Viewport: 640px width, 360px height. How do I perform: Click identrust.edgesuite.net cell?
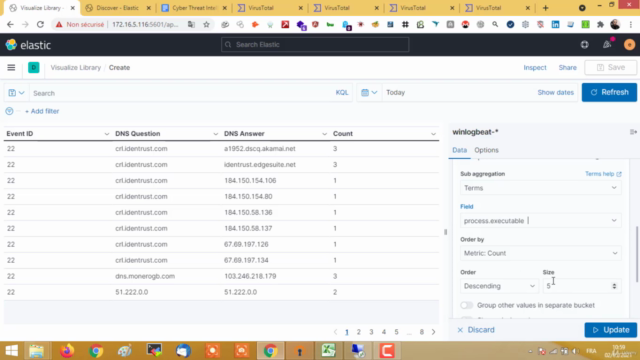(260, 164)
